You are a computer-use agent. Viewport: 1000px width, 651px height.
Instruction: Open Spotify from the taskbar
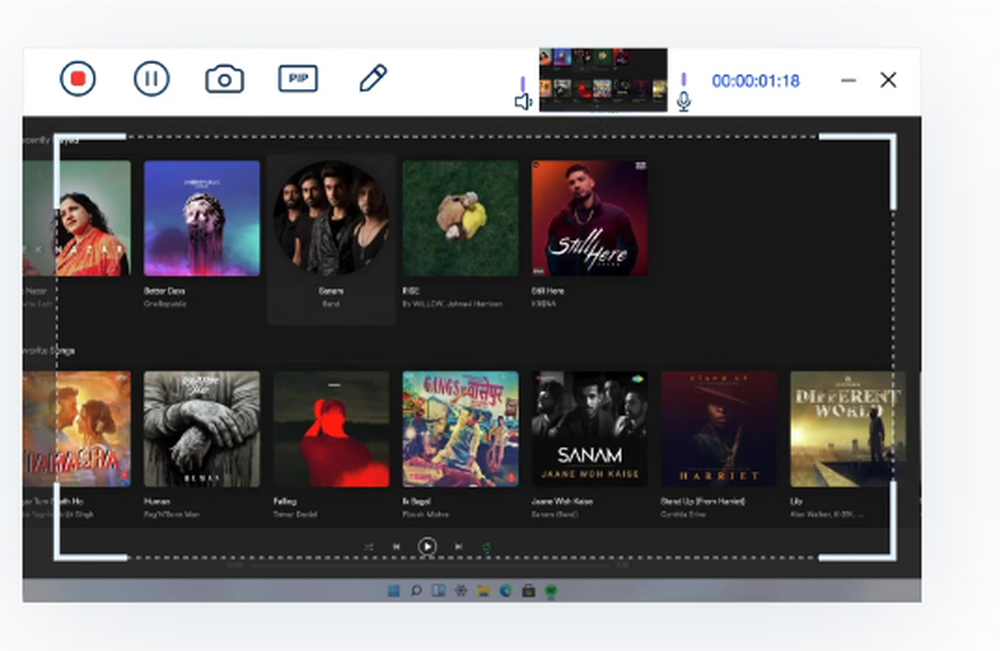551,591
